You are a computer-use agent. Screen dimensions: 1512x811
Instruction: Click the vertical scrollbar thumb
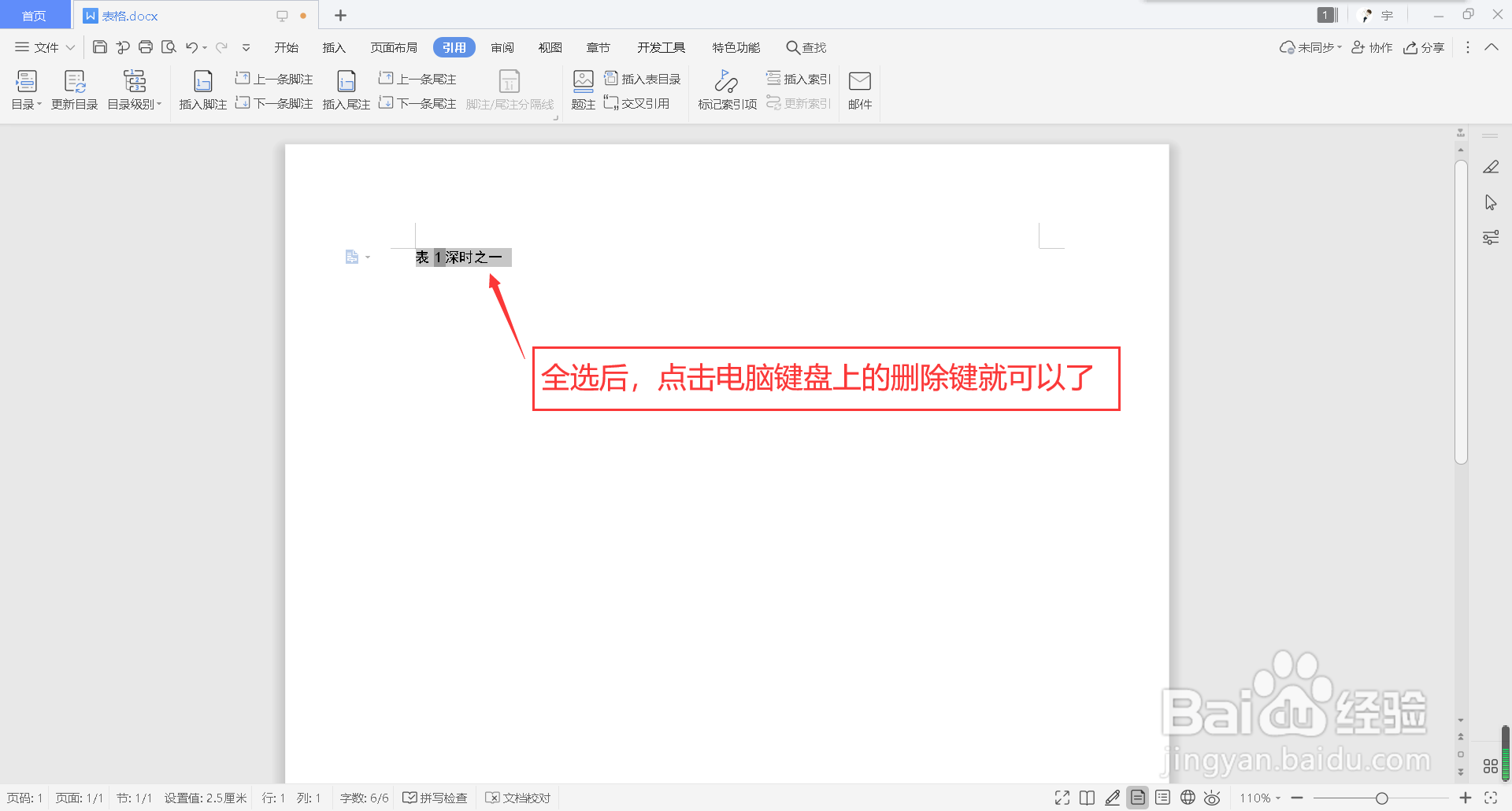[1461, 312]
